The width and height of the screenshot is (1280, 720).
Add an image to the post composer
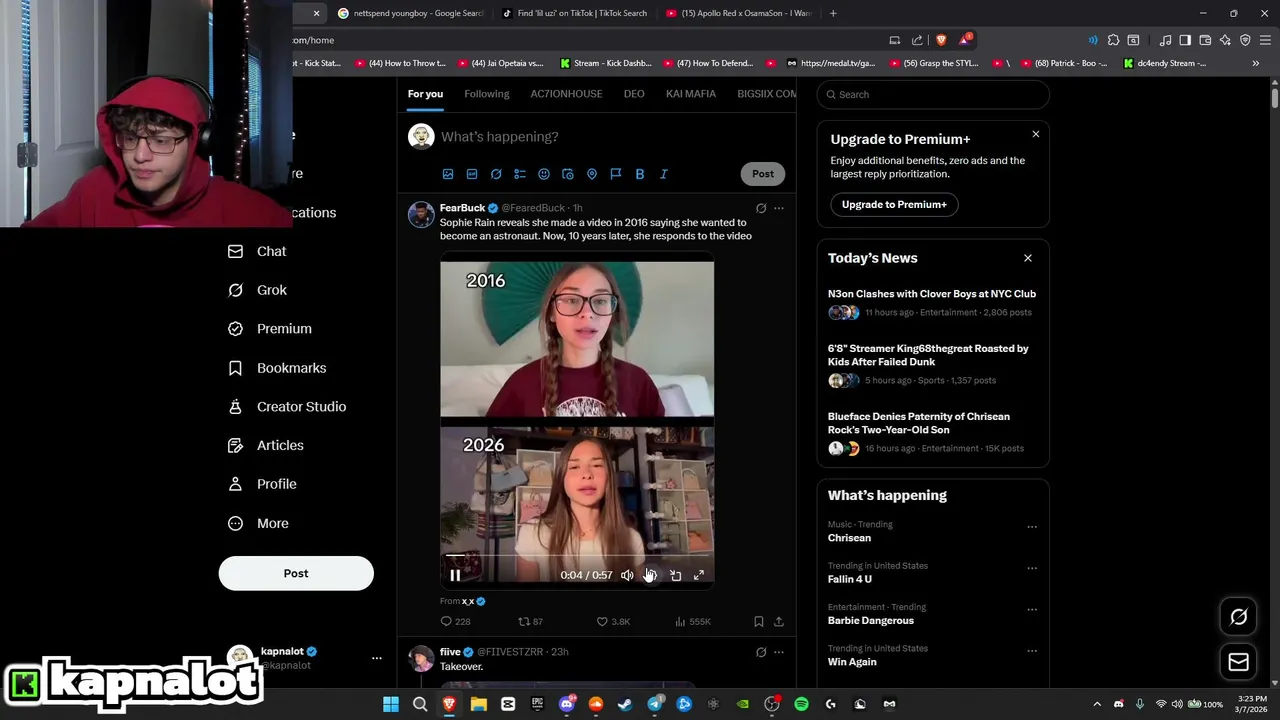(x=448, y=174)
